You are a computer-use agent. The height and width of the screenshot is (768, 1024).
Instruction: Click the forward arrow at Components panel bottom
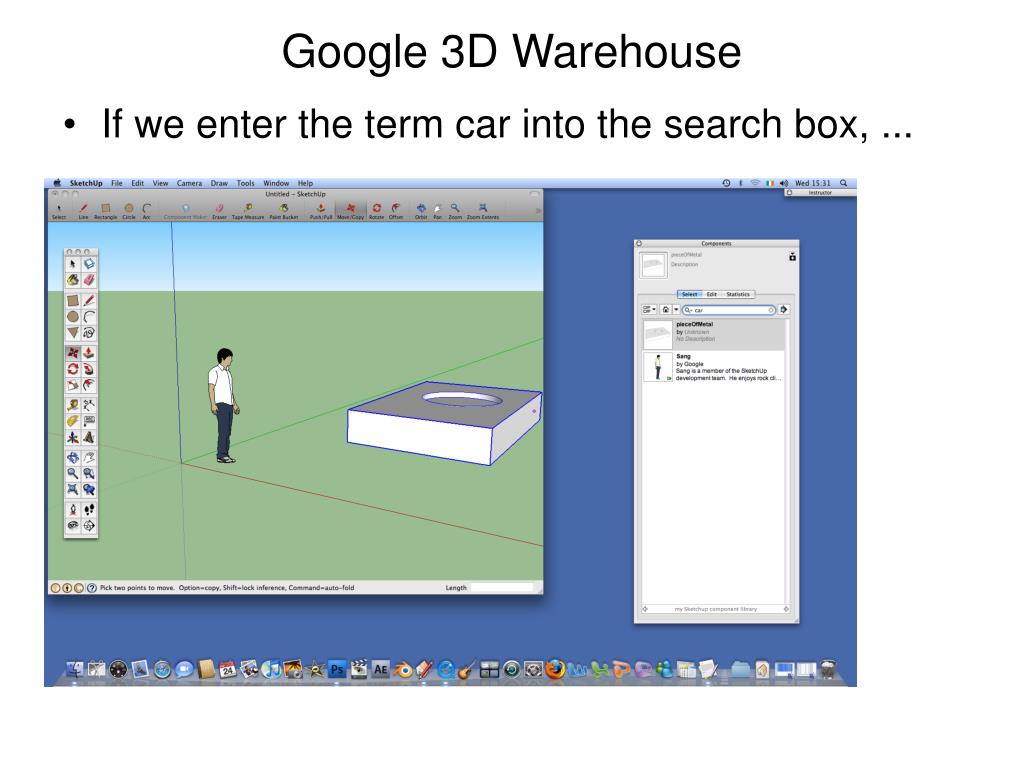[786, 609]
